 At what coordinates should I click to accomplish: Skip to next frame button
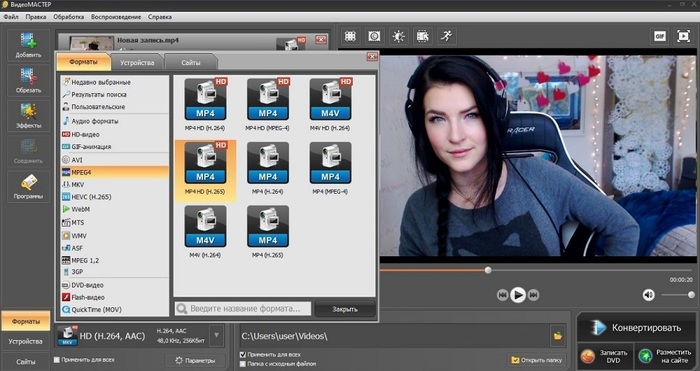[533, 295]
